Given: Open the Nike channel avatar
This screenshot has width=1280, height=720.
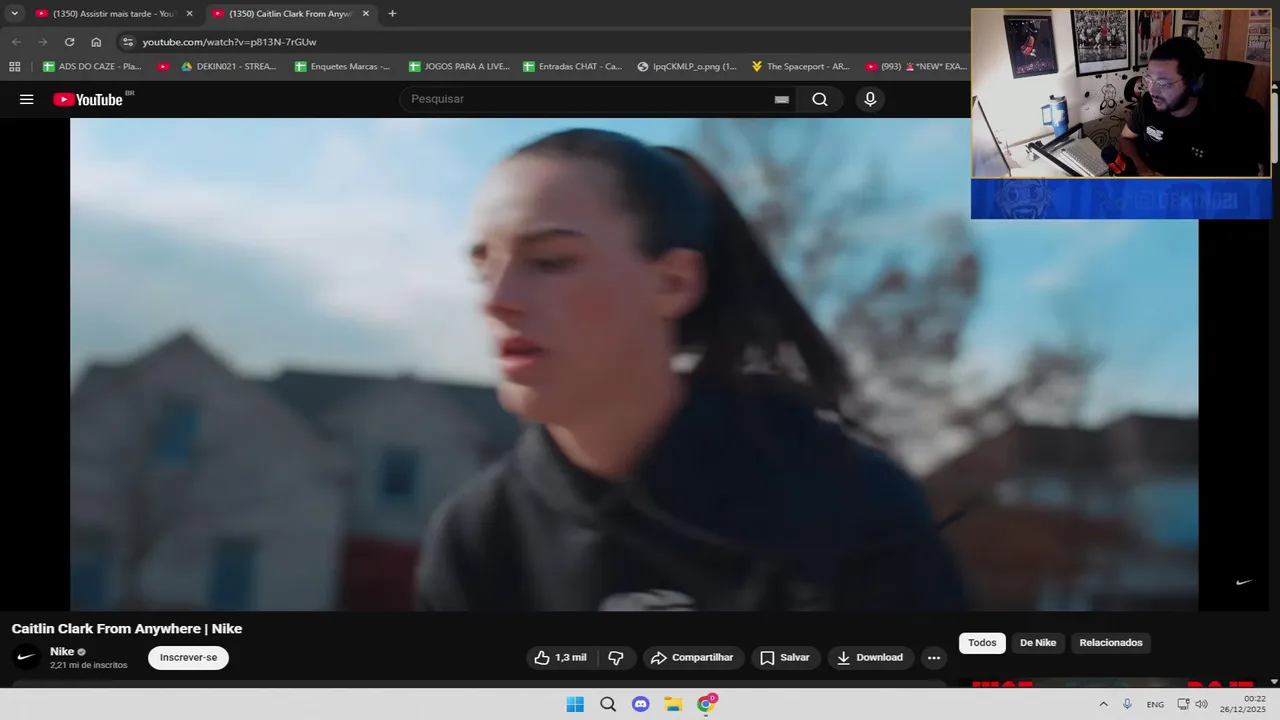Looking at the screenshot, I should [x=27, y=657].
